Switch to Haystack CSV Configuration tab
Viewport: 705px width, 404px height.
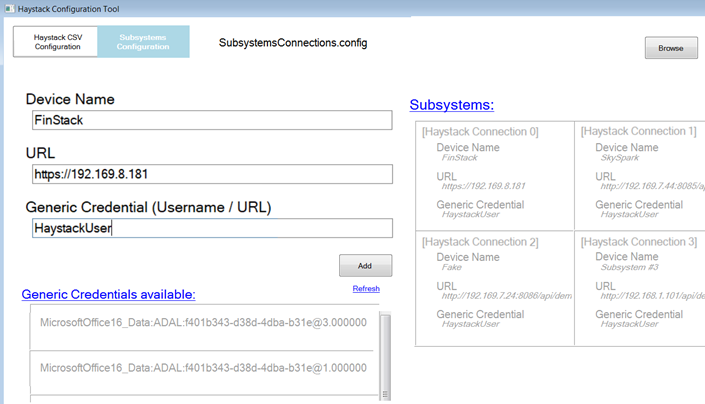coord(57,42)
